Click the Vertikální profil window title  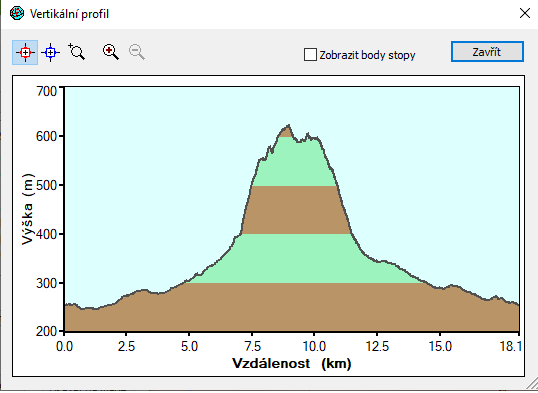pos(69,14)
